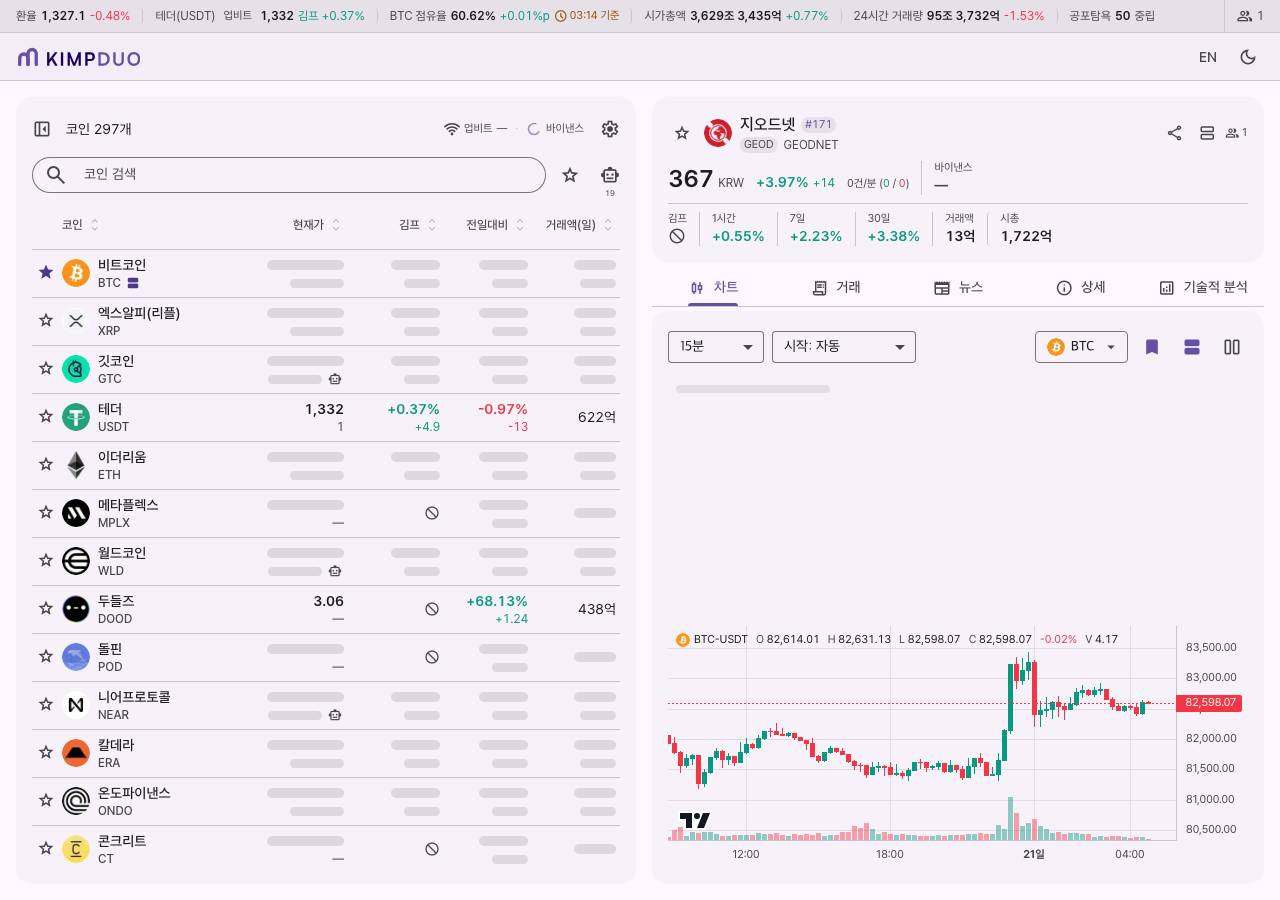Unfavorite 비트코인 with its star
Screen dimensions: 1280x900
45,272
